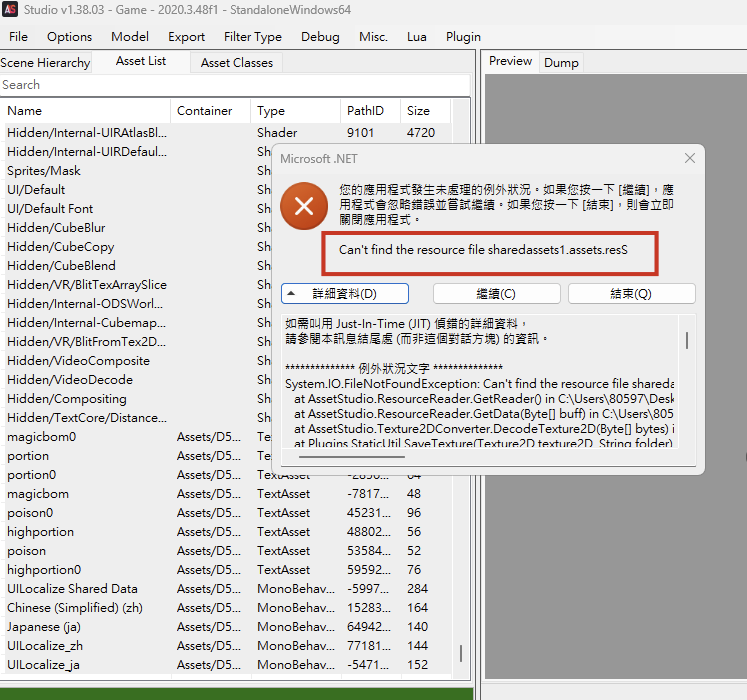This screenshot has width=747, height=700.
Task: Select the portion asset row
Action: click(138, 456)
